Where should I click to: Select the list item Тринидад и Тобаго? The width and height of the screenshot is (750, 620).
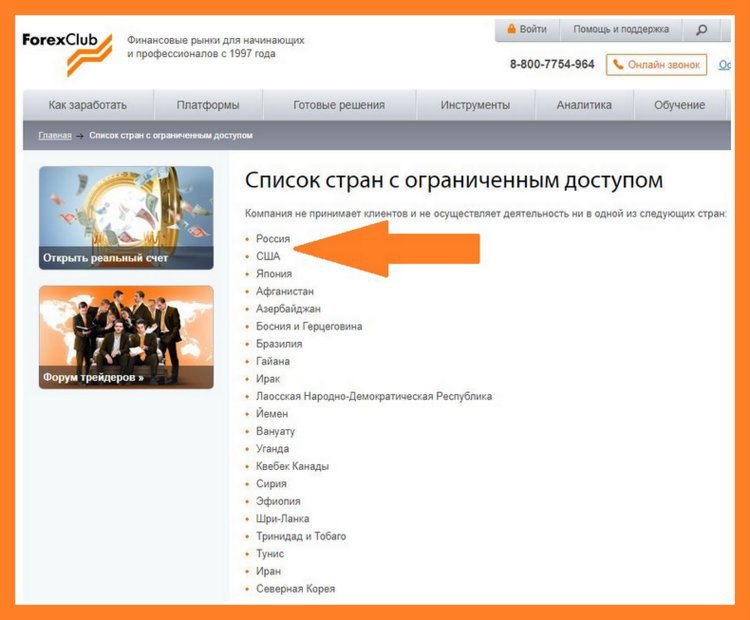coord(301,536)
